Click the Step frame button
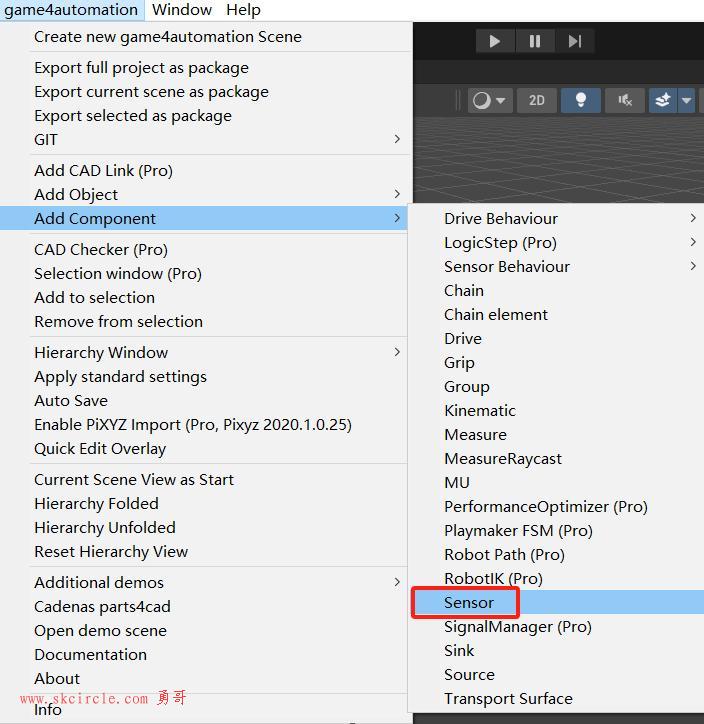 click(x=575, y=42)
